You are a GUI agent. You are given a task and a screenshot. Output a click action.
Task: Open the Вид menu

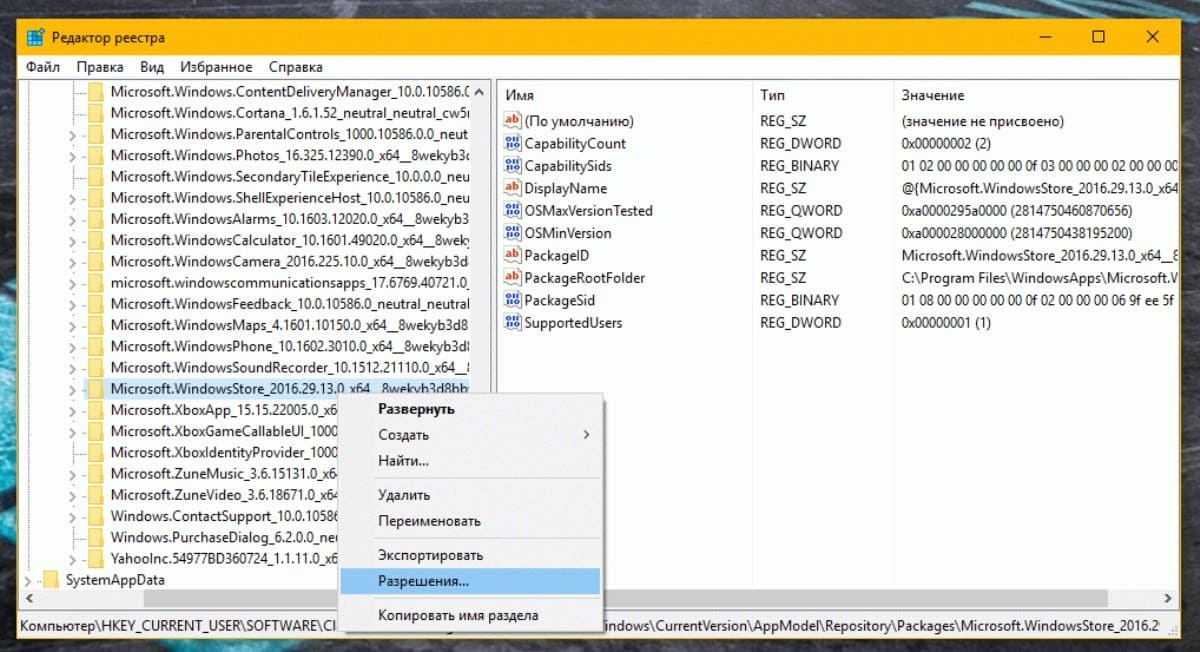[152, 67]
